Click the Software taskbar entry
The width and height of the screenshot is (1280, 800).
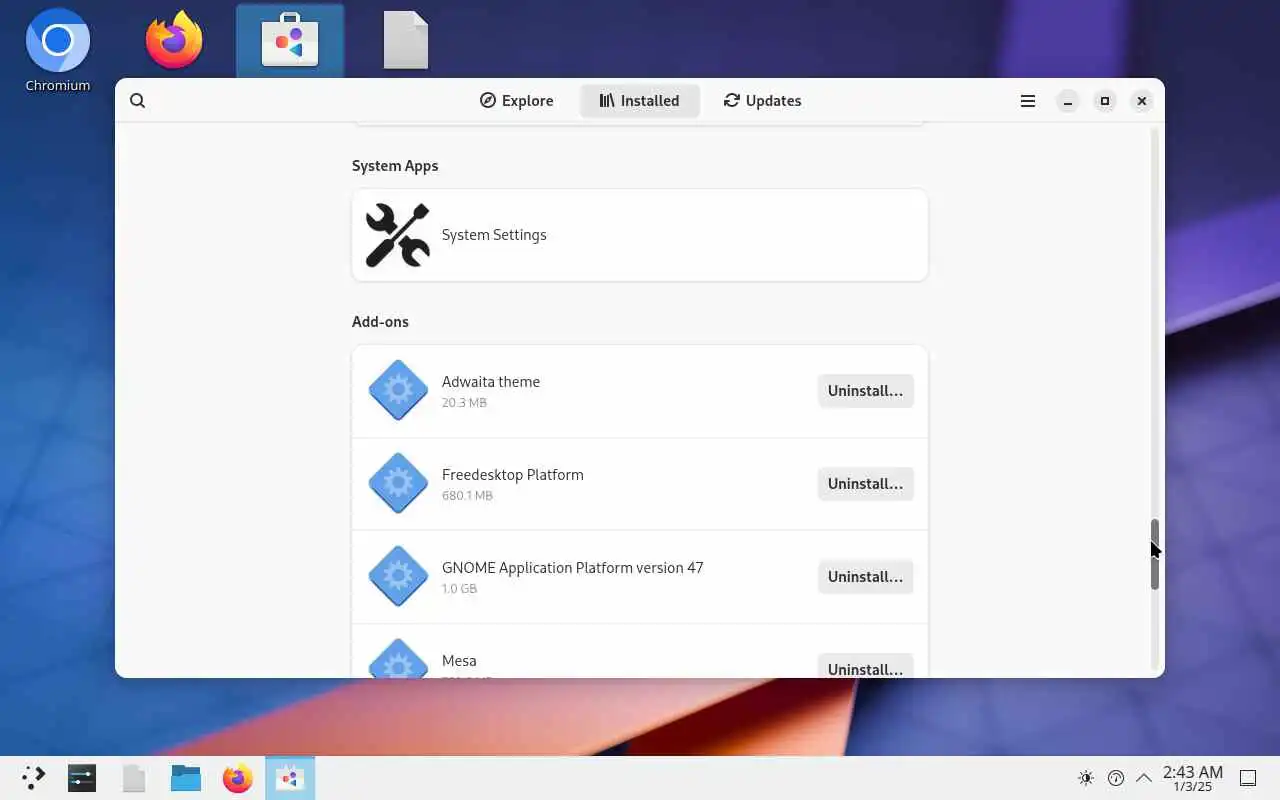coord(290,778)
